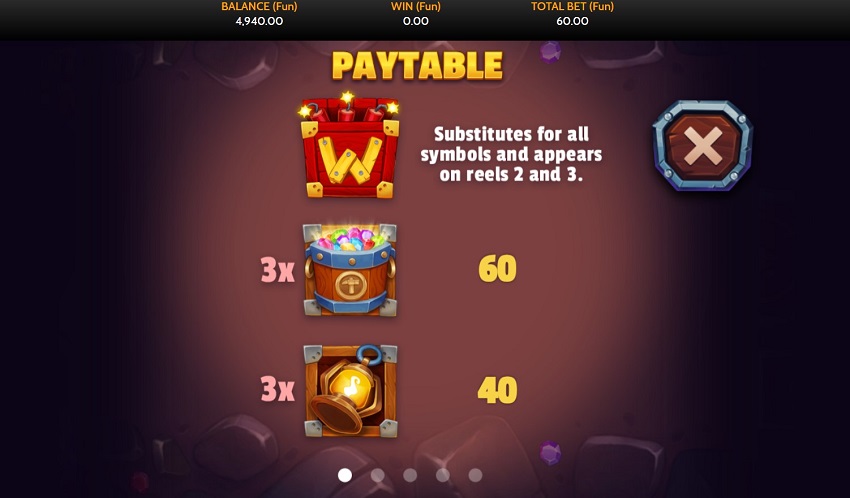Click the 3x label beside the lantern
This screenshot has height=498, width=850.
click(x=278, y=389)
